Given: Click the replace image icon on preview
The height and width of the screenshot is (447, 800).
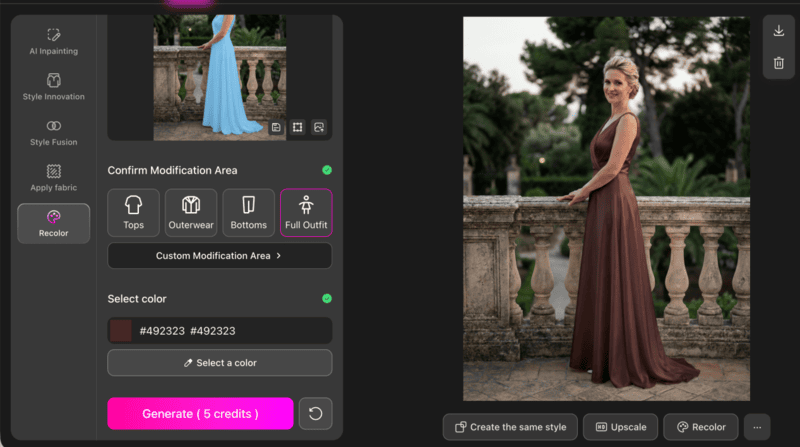Looking at the screenshot, I should pyautogui.click(x=319, y=127).
